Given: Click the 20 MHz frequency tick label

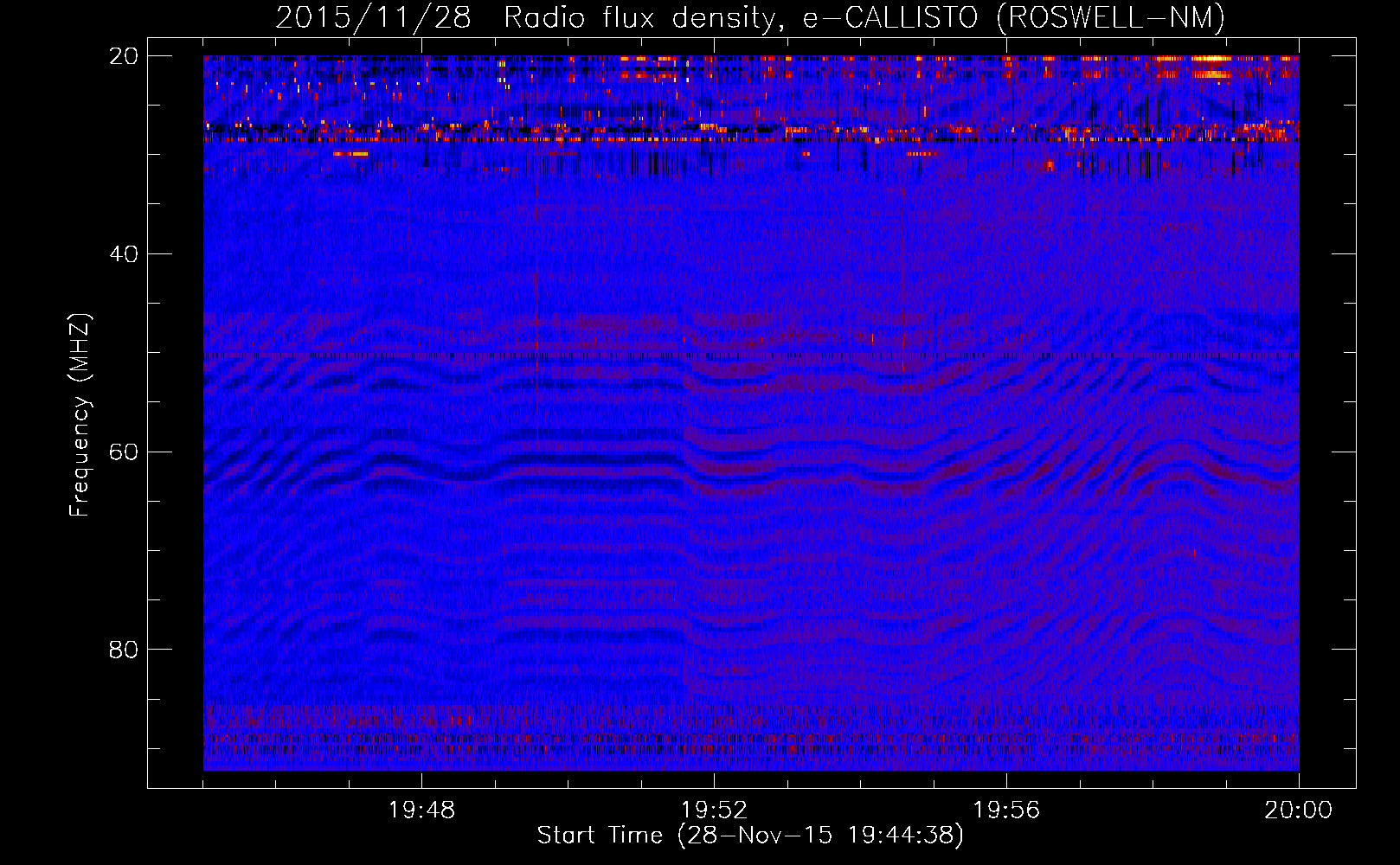Looking at the screenshot, I should click(x=124, y=56).
